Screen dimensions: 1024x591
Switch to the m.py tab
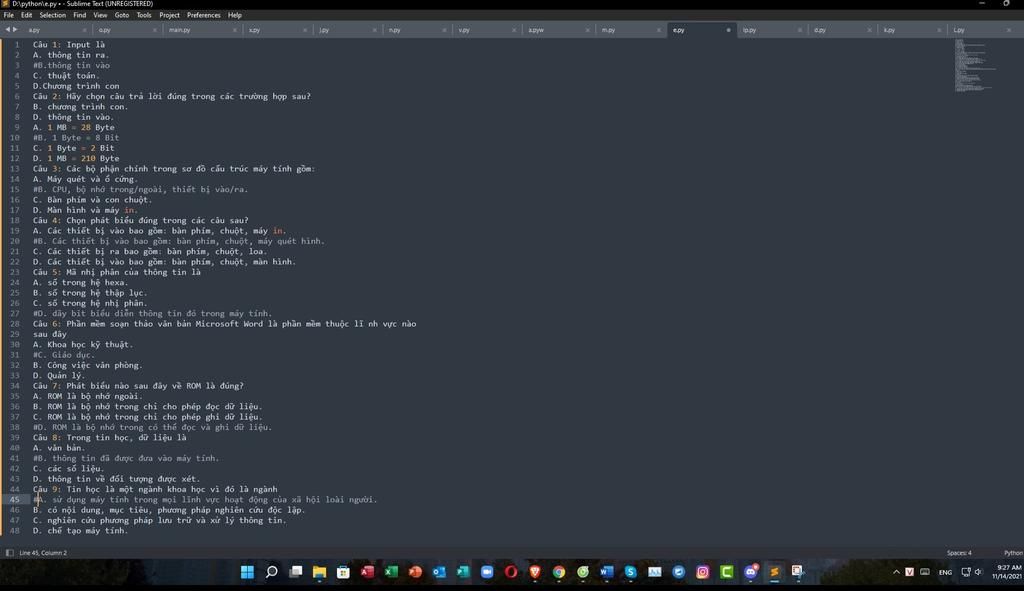click(x=629, y=30)
